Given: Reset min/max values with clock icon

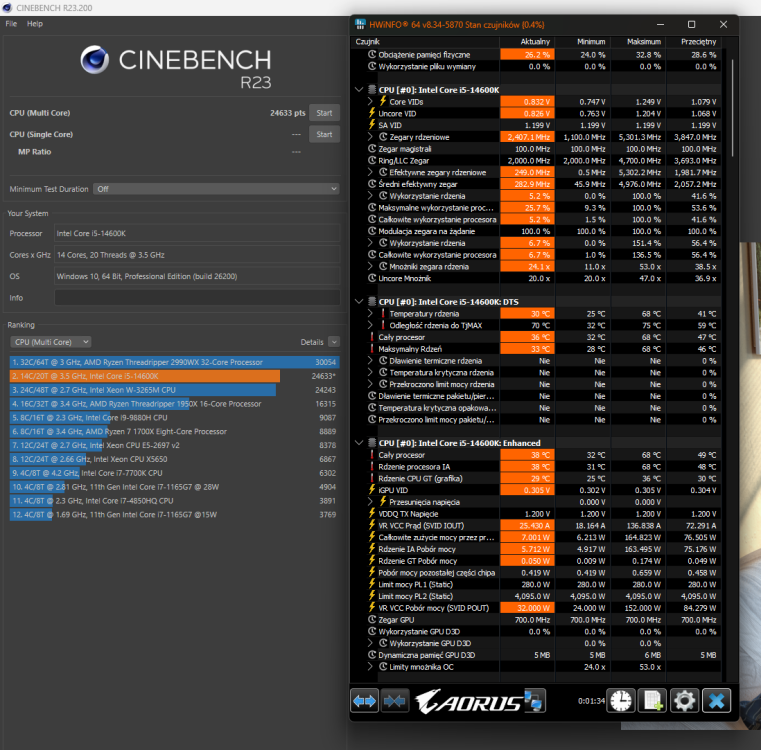Looking at the screenshot, I should [x=621, y=701].
